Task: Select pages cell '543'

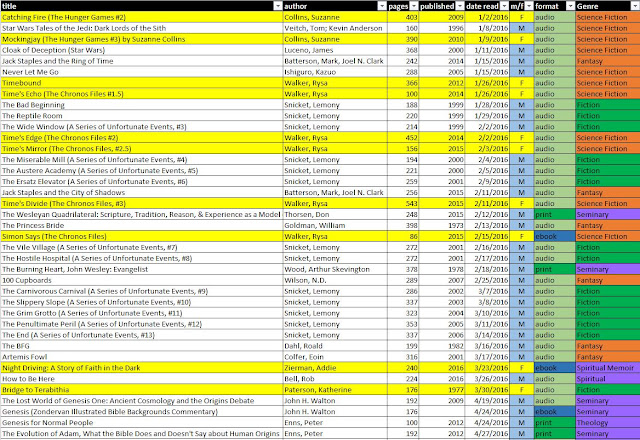Action: 403,204
